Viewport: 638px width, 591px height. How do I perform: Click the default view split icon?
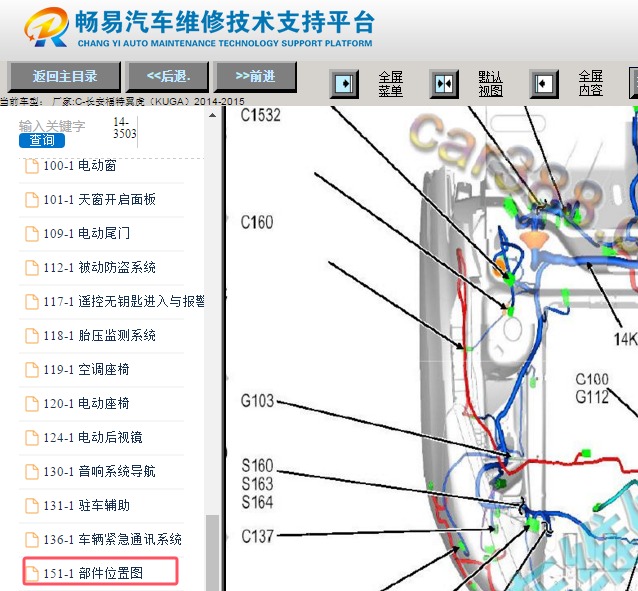click(x=444, y=84)
